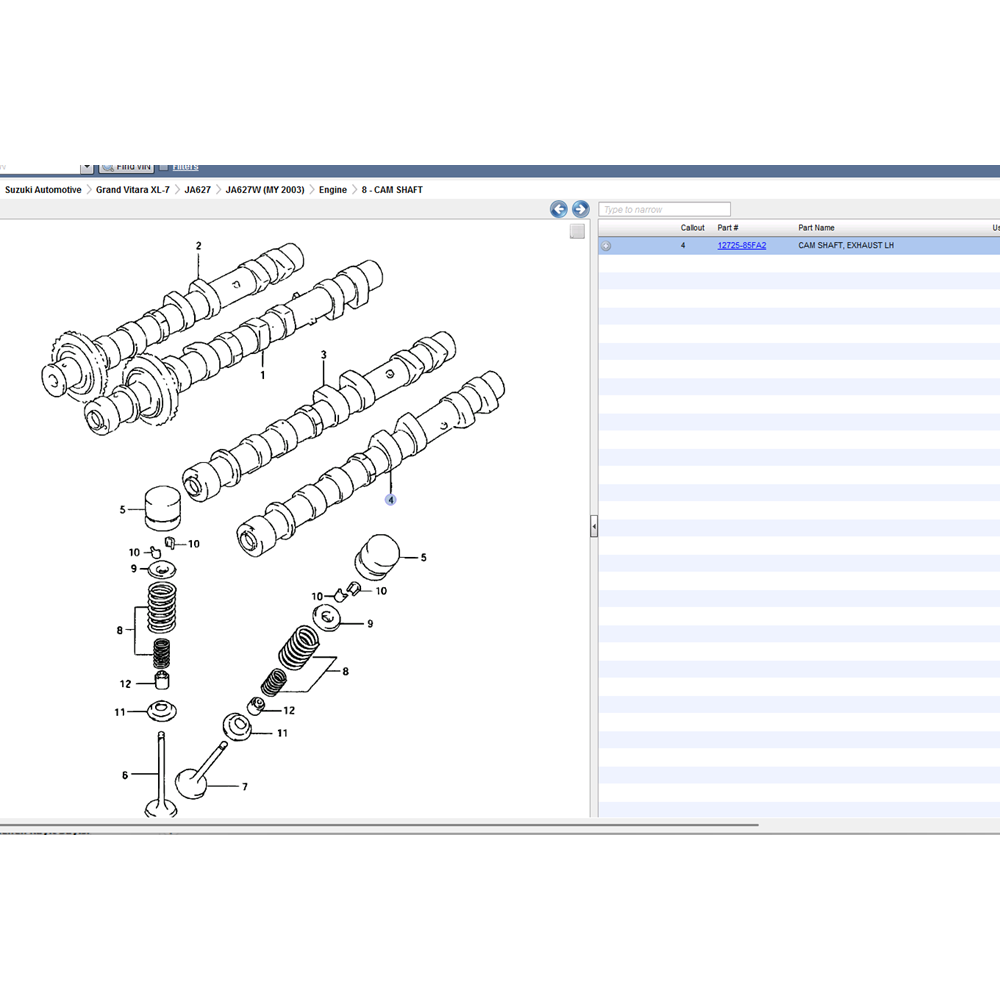Select highlighted callout 4 on diagram
Screen dimensions: 1000x1000
pyautogui.click(x=391, y=500)
